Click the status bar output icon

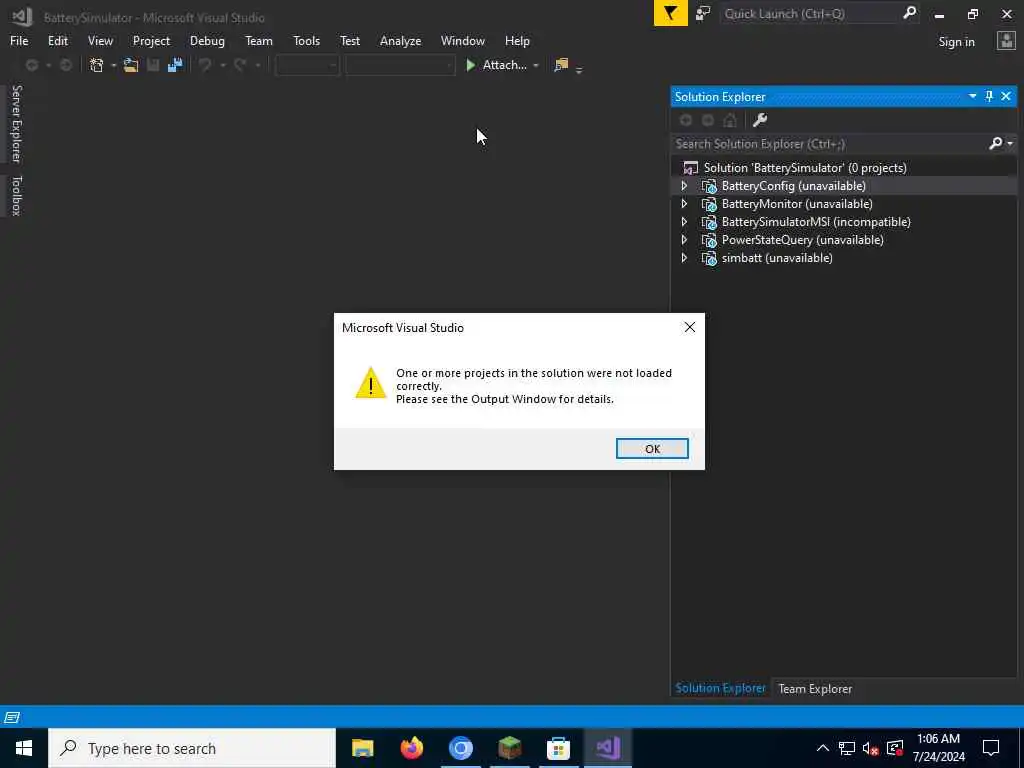[x=12, y=717]
